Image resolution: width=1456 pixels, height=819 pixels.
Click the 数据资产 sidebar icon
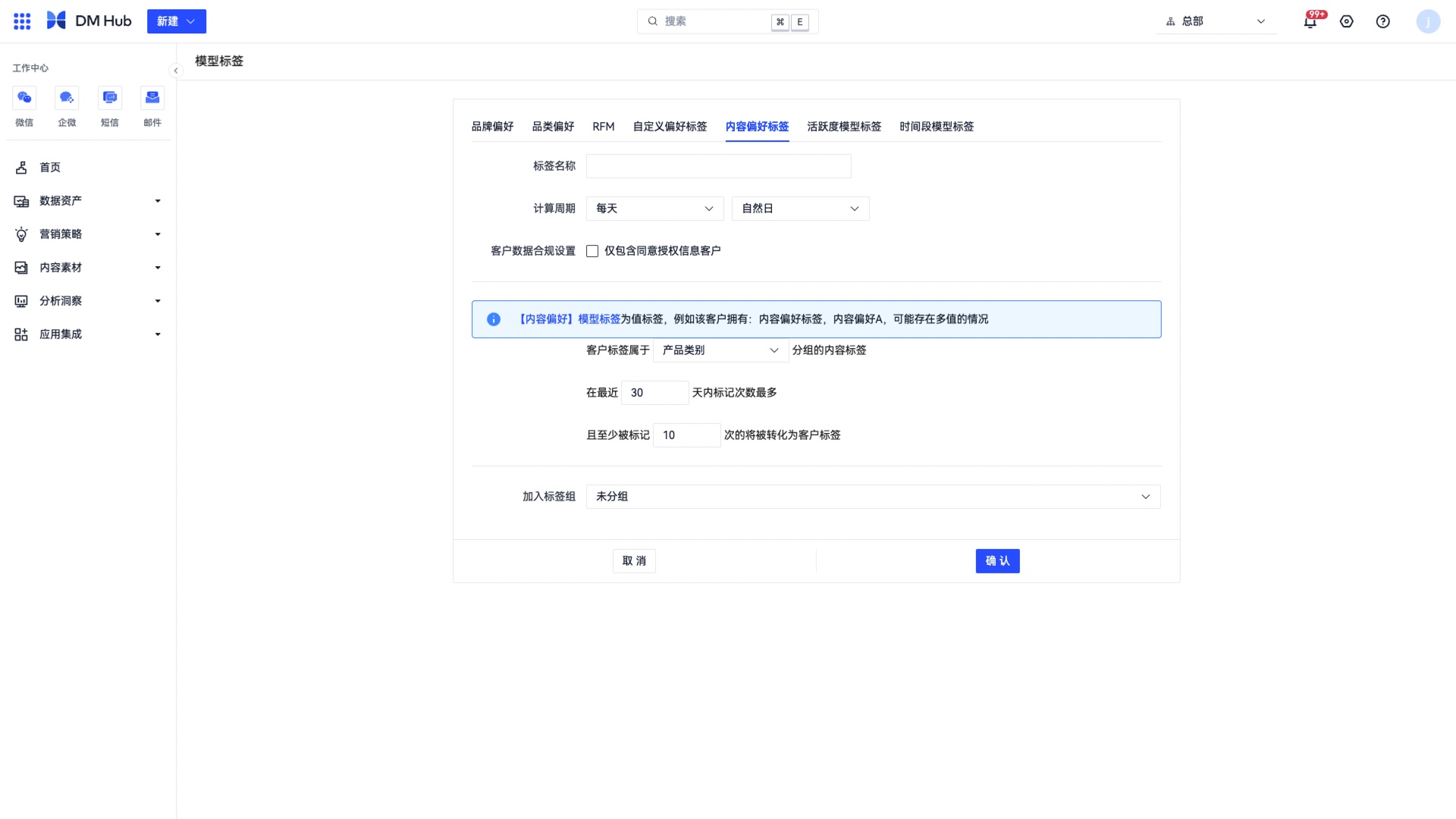[21, 201]
